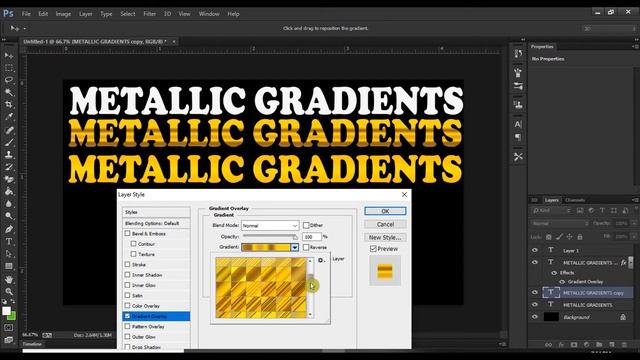The width and height of the screenshot is (640, 360).
Task: Open the layer blend mode Normal dropdown
Action: point(560,223)
